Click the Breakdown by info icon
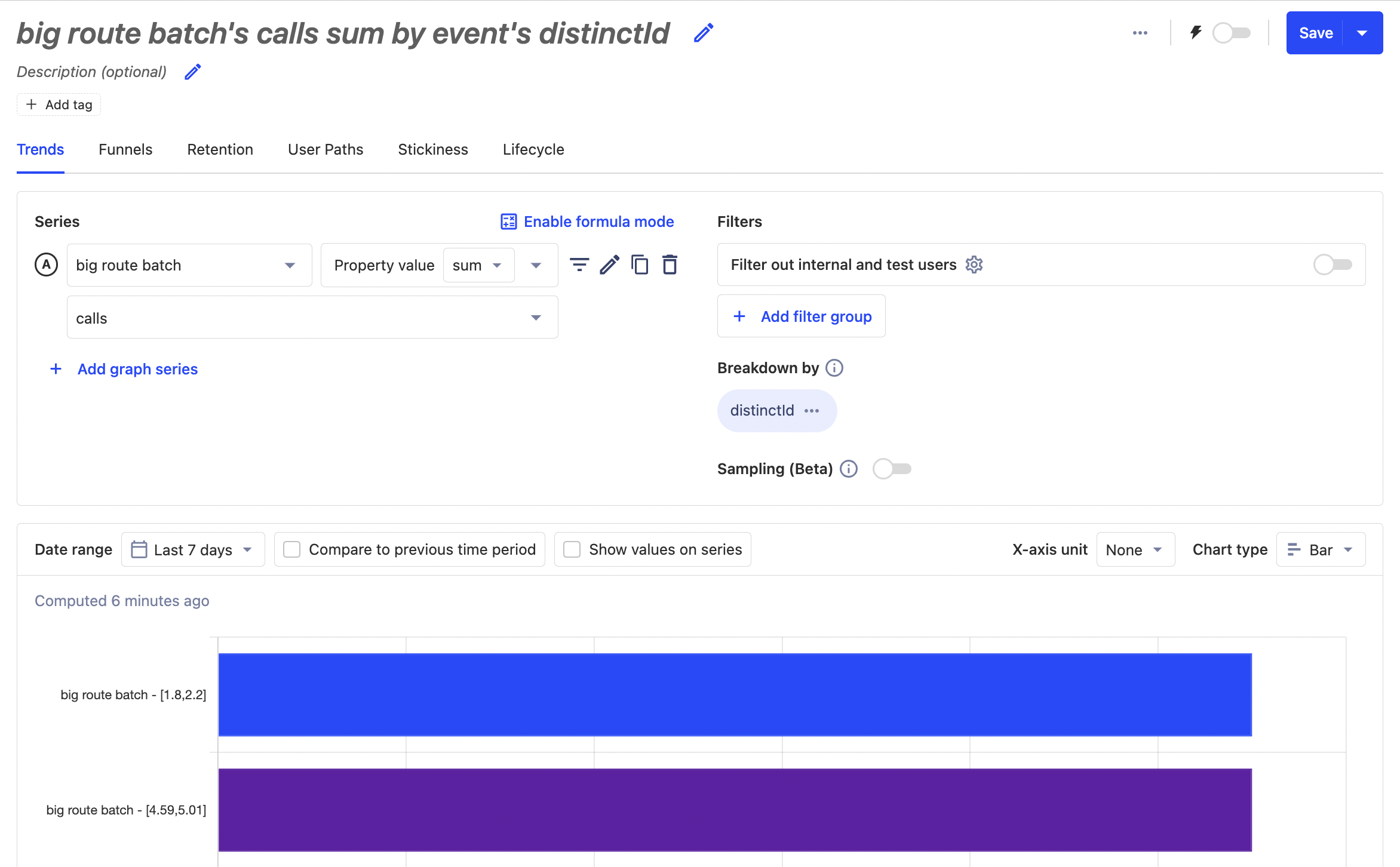Screen dimensions: 1400x867 point(834,368)
